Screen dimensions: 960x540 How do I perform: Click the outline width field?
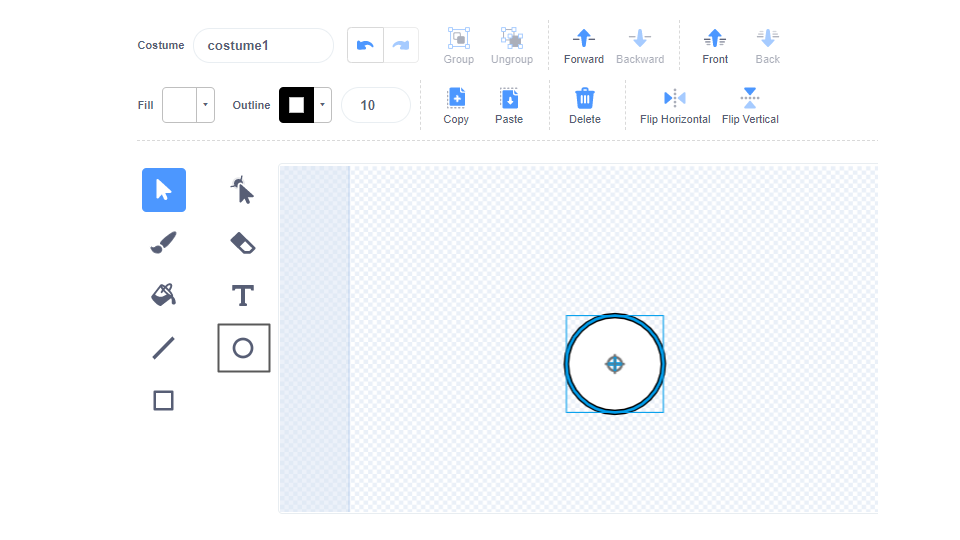coord(375,105)
